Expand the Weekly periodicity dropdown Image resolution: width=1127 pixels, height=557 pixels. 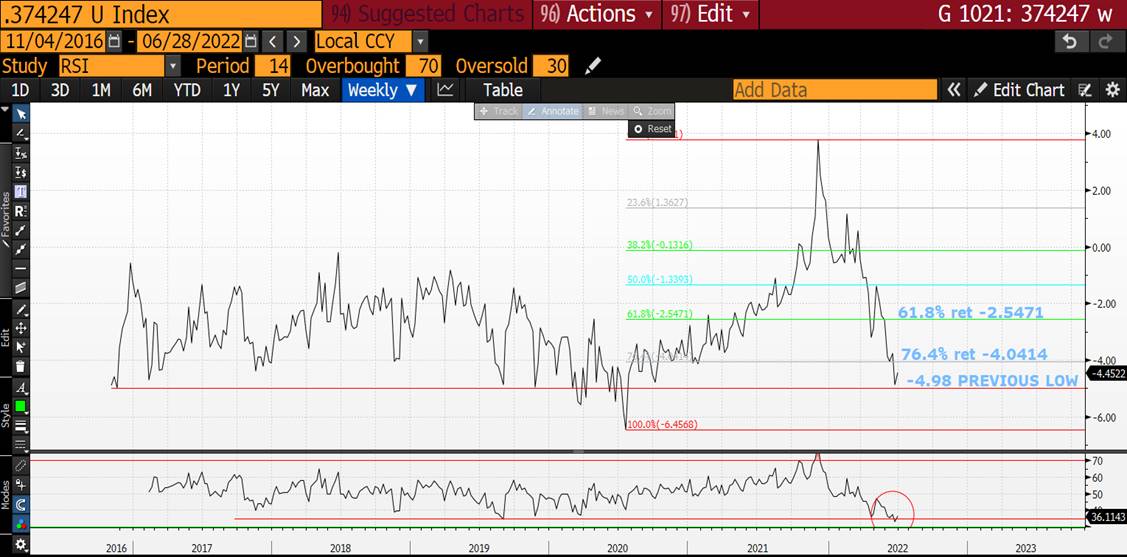point(382,90)
